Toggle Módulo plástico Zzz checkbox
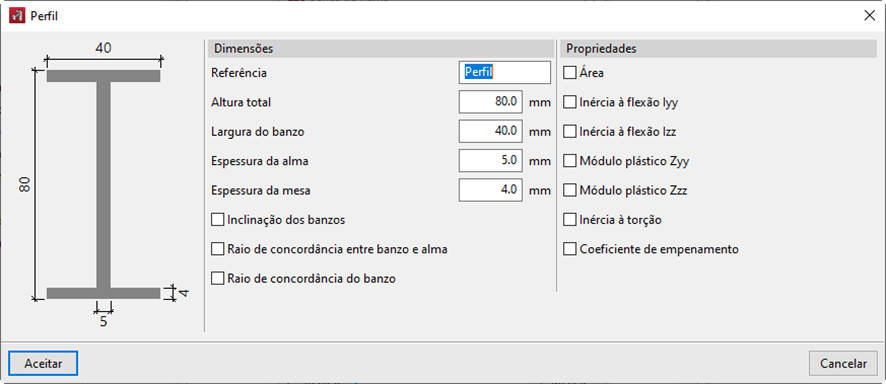 coord(570,190)
